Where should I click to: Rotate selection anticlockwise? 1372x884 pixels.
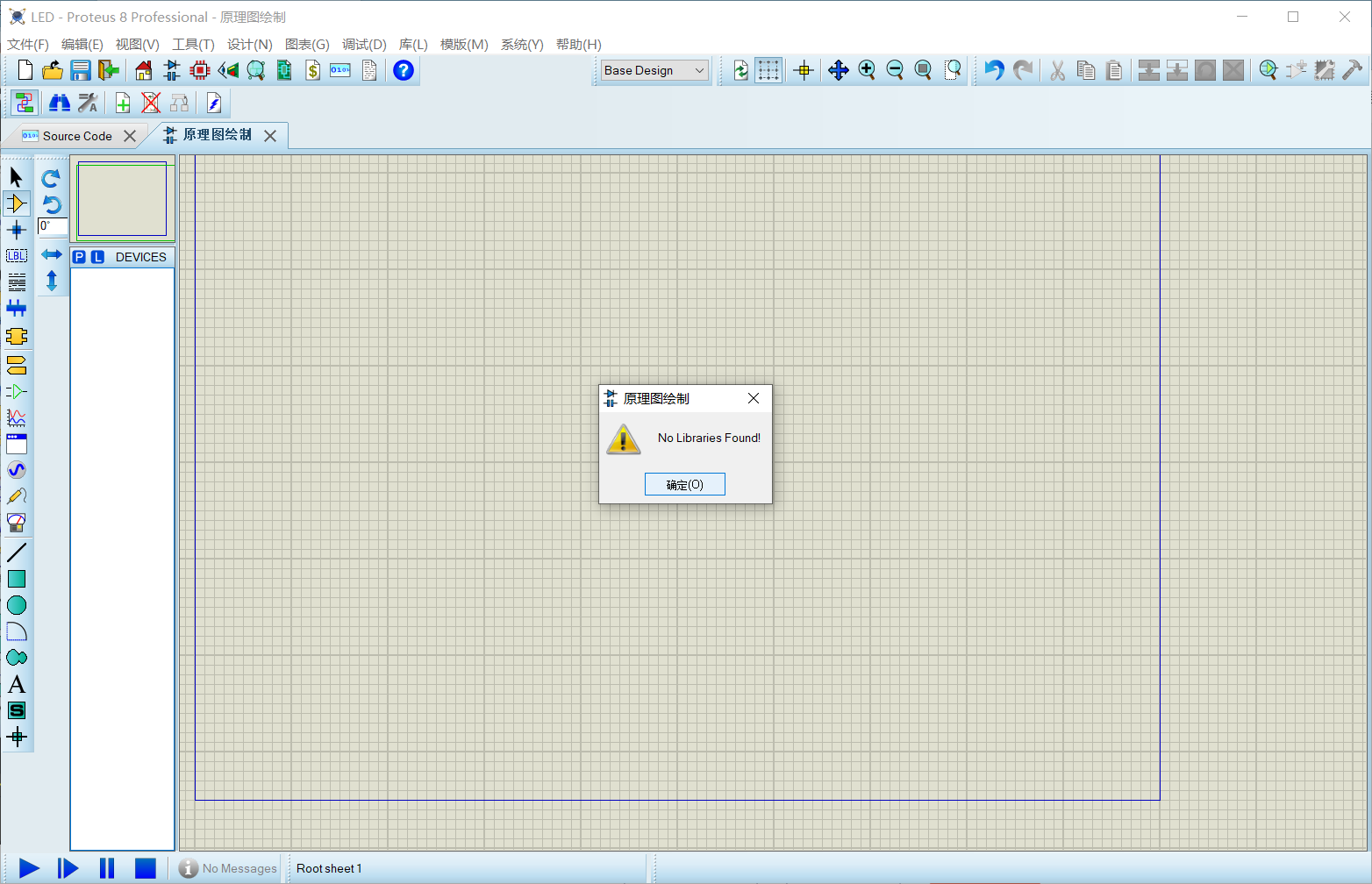pos(51,203)
